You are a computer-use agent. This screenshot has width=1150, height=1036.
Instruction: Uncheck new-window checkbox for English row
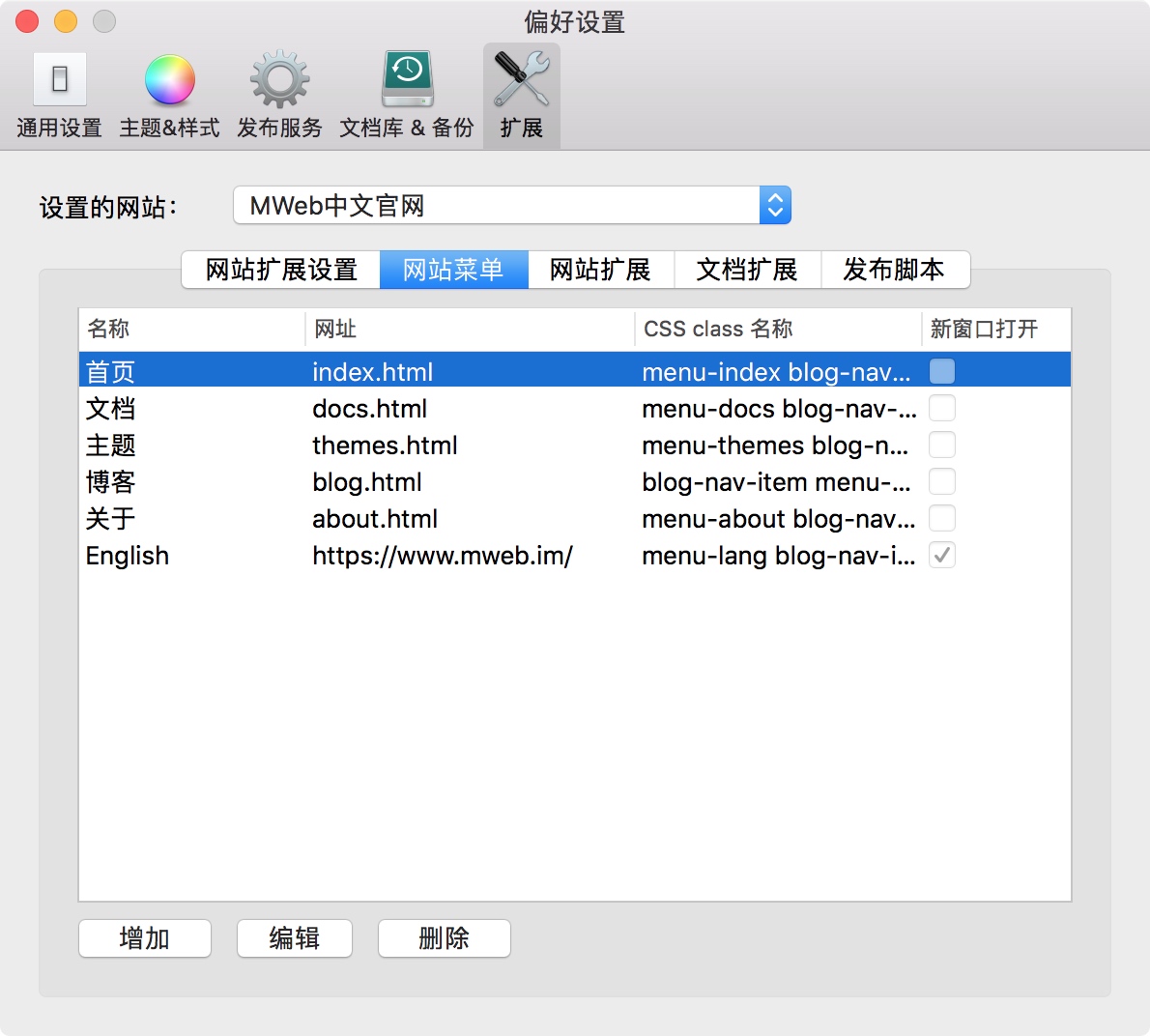click(941, 555)
